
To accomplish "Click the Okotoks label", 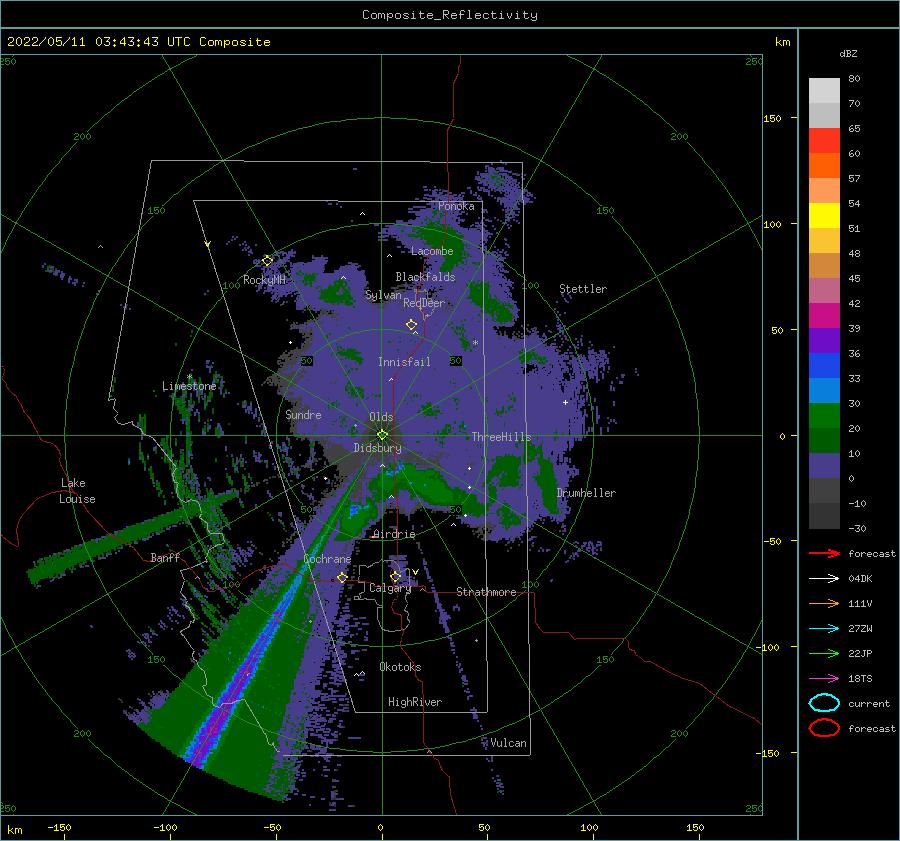I will click(400, 667).
